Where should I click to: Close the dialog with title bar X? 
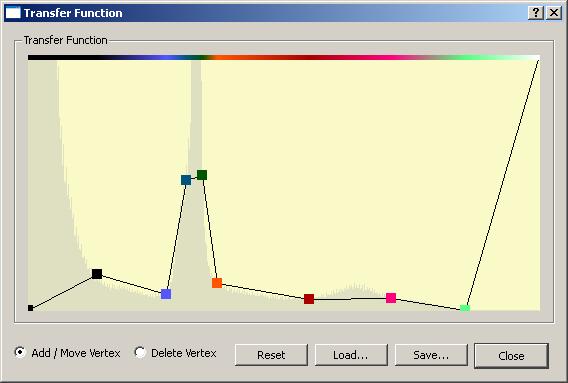(x=554, y=13)
